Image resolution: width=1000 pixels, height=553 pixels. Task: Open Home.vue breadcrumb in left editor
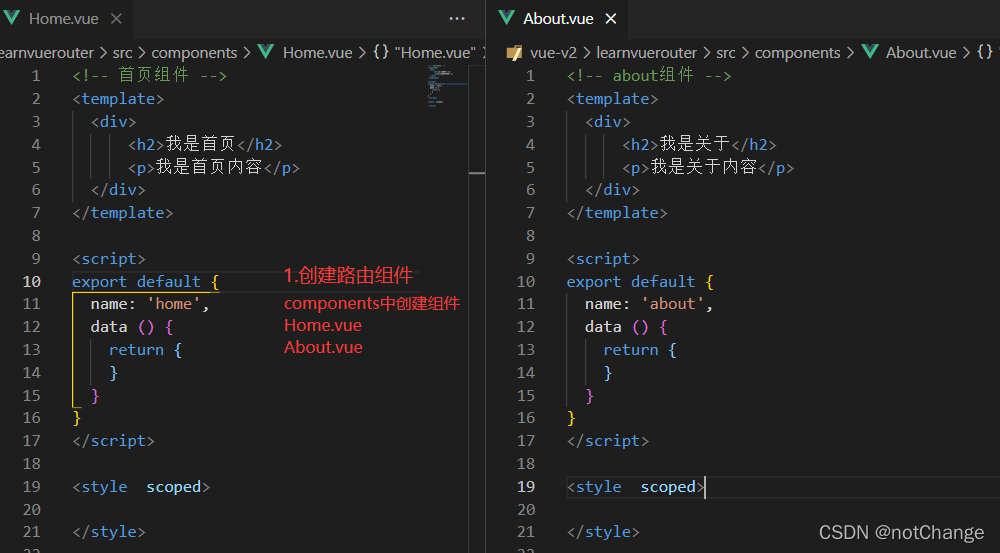(x=318, y=53)
